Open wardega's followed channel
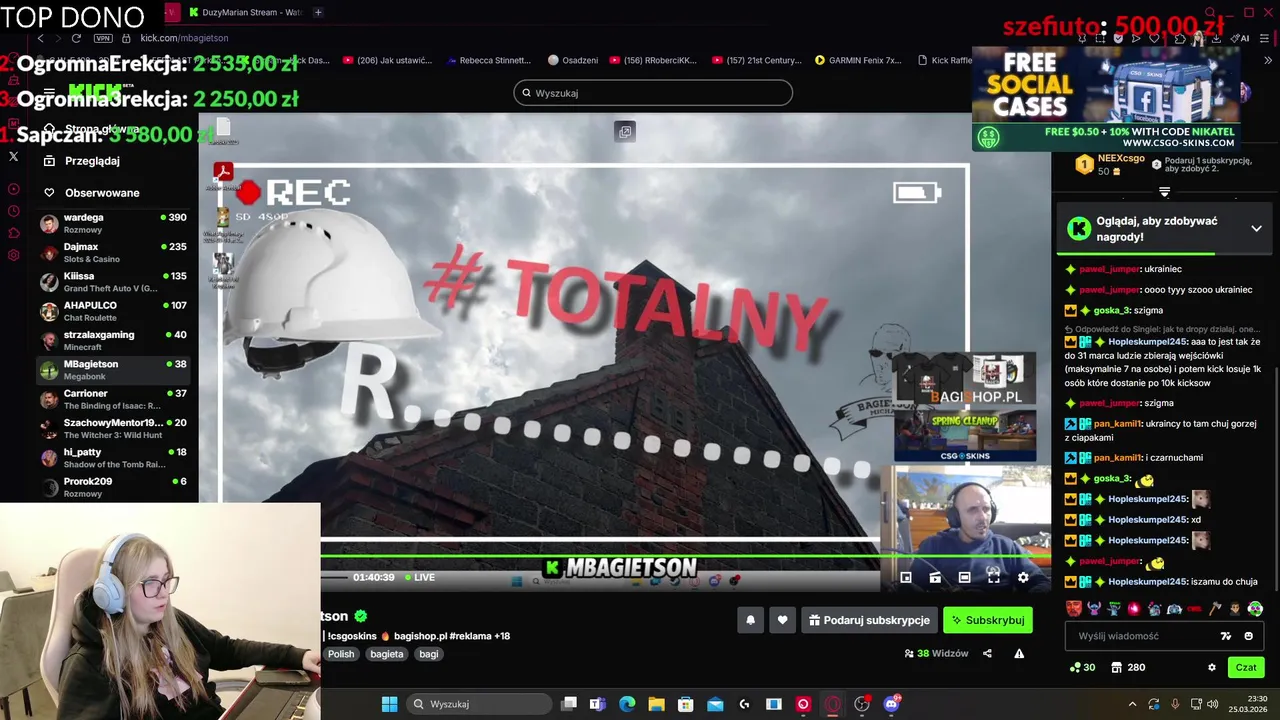 tap(114, 223)
